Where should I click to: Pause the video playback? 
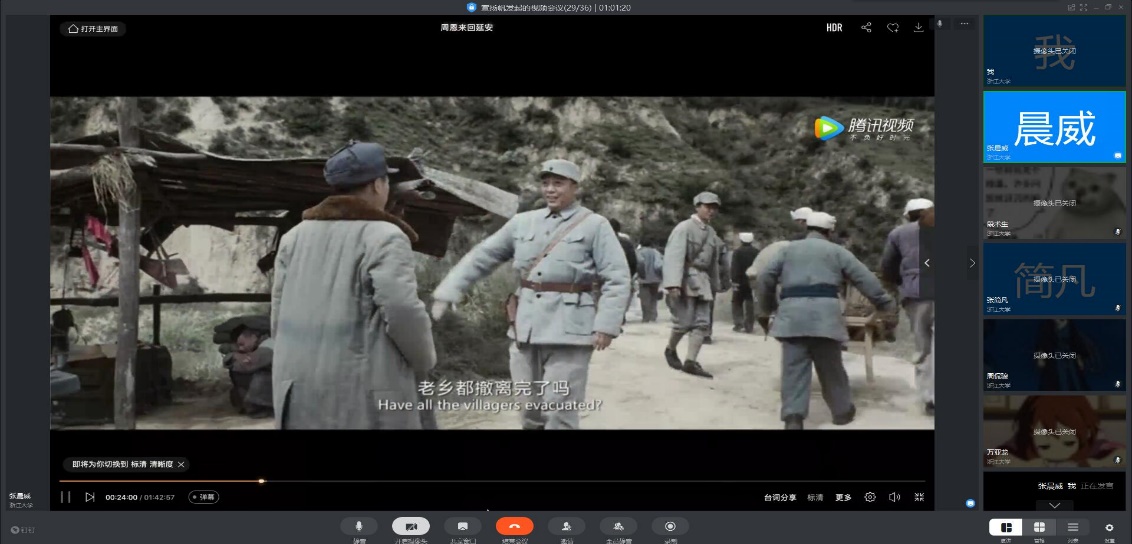[66, 497]
